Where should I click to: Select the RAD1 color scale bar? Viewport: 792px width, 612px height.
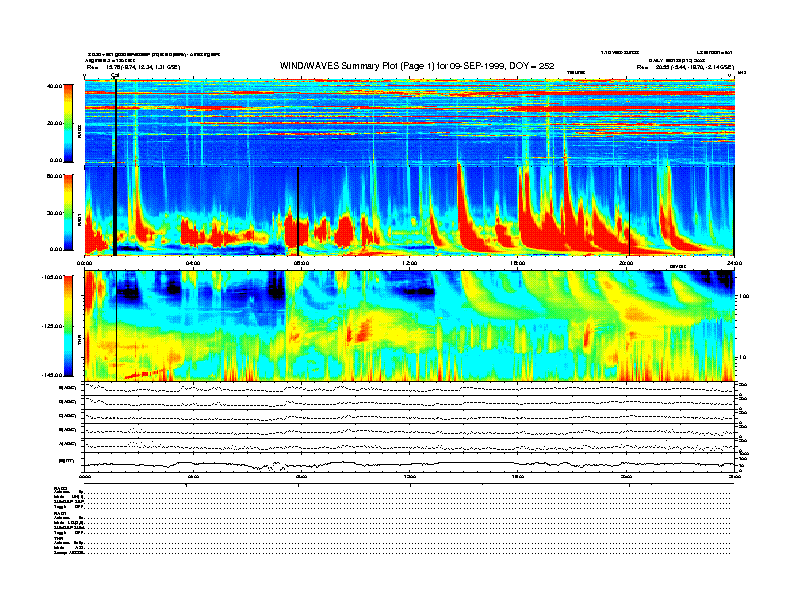pyautogui.click(x=68, y=212)
